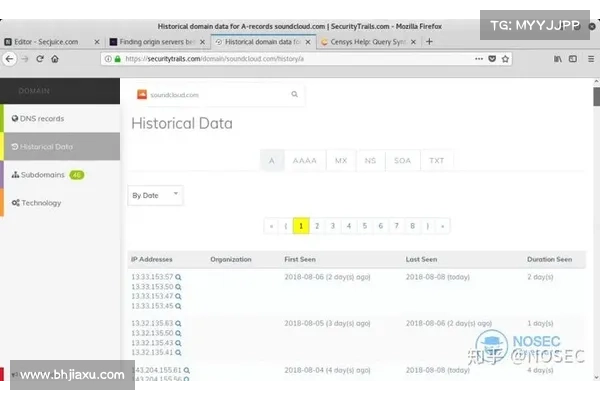Screen dimensions: 600x400
Task: Go to next page in pagination
Action: [428, 226]
